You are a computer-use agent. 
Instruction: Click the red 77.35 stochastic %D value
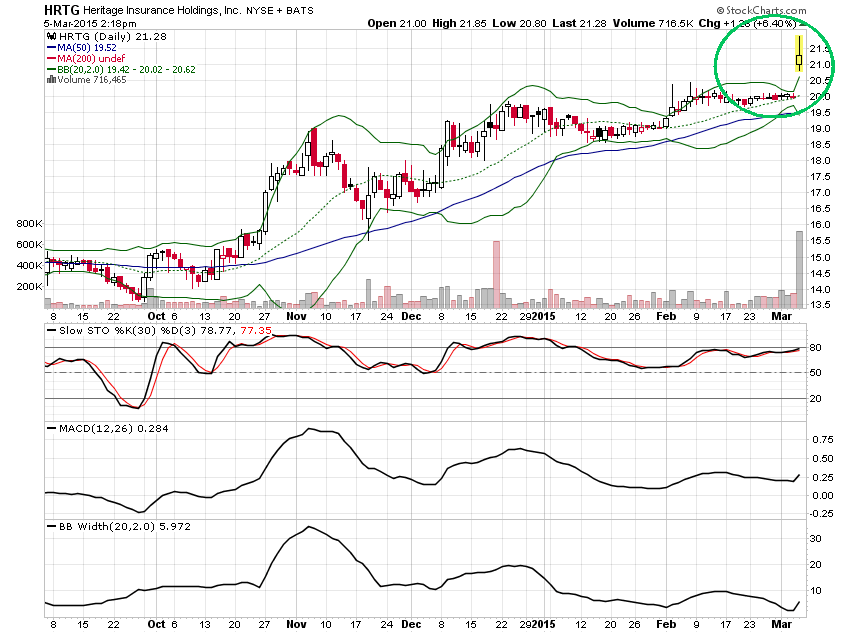256,330
